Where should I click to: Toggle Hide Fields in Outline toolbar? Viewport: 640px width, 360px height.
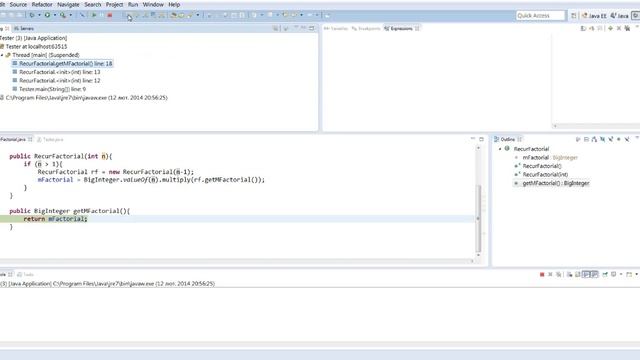(x=602, y=140)
